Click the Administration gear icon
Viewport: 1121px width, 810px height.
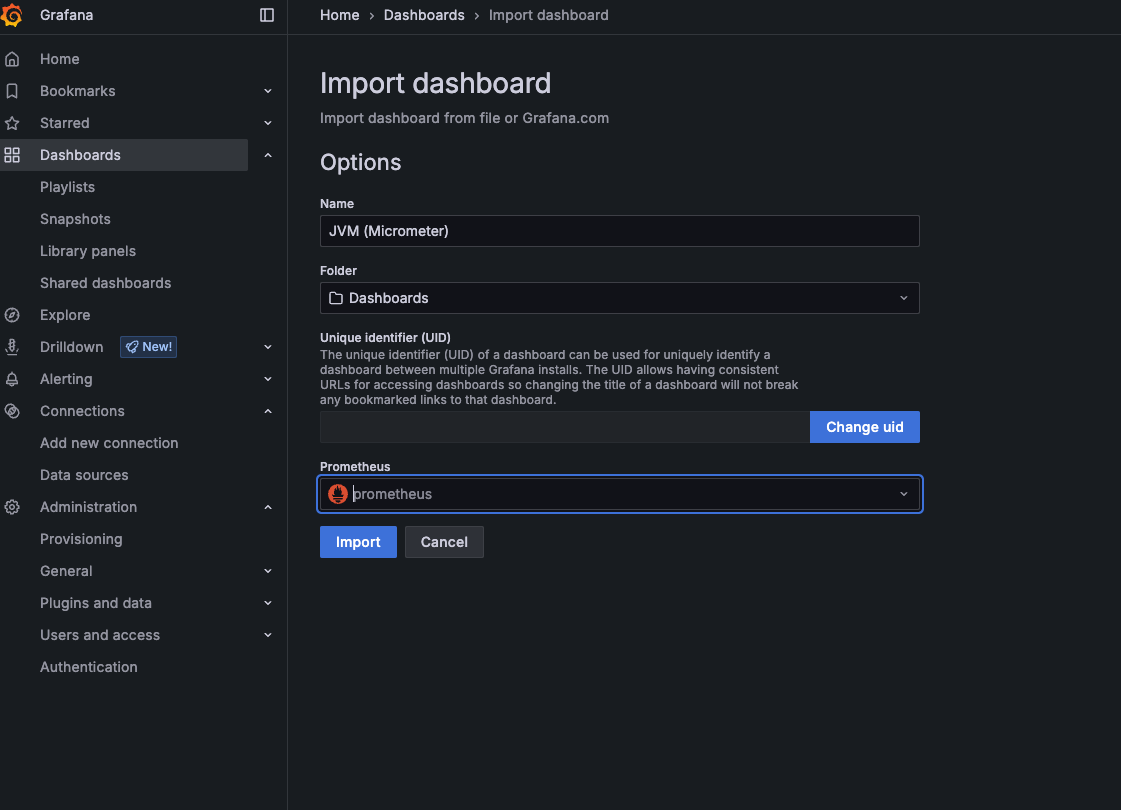(x=12, y=507)
